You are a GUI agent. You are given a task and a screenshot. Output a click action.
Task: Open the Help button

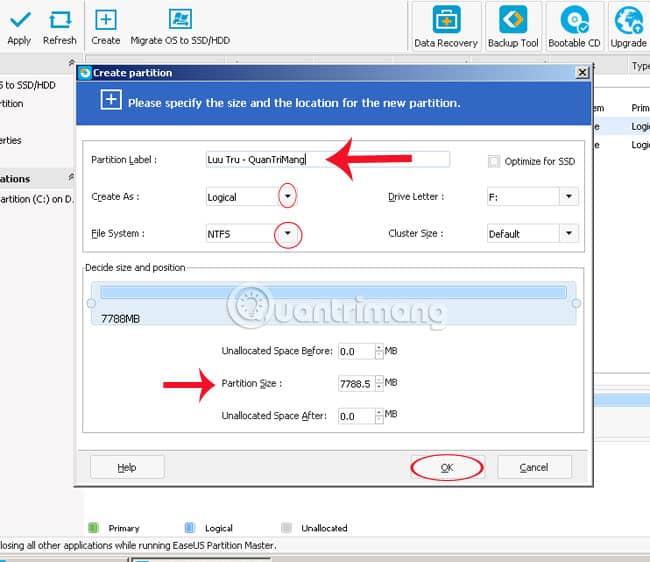[x=127, y=468]
